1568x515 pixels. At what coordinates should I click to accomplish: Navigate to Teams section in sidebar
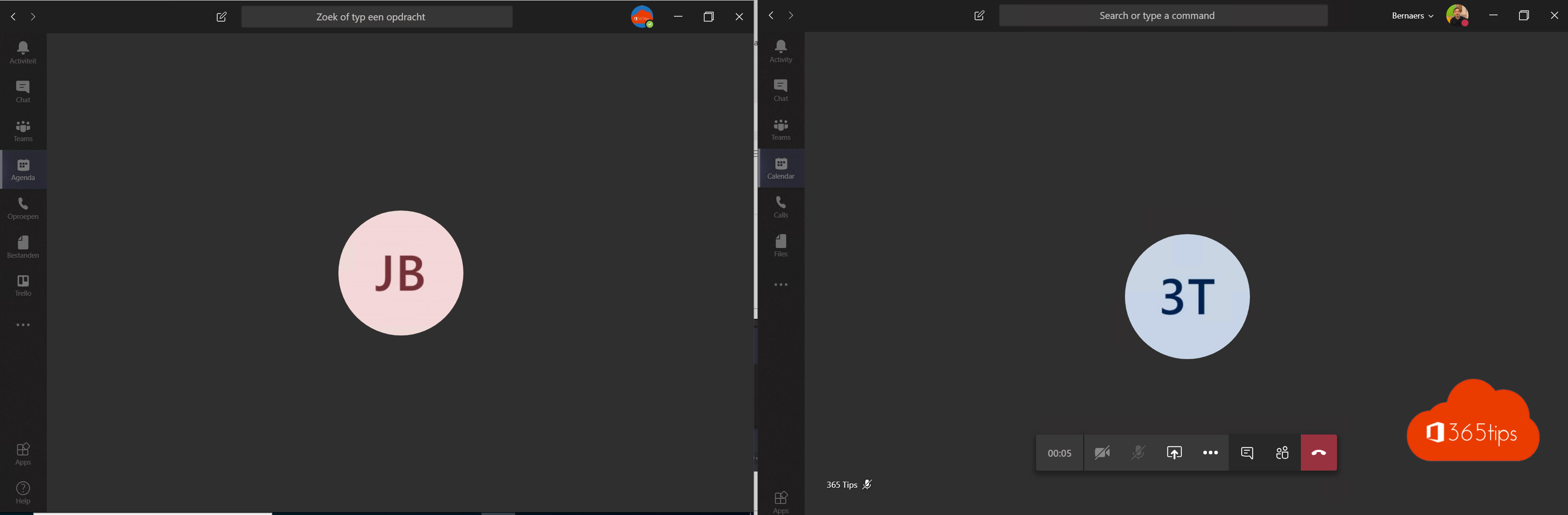(x=22, y=130)
